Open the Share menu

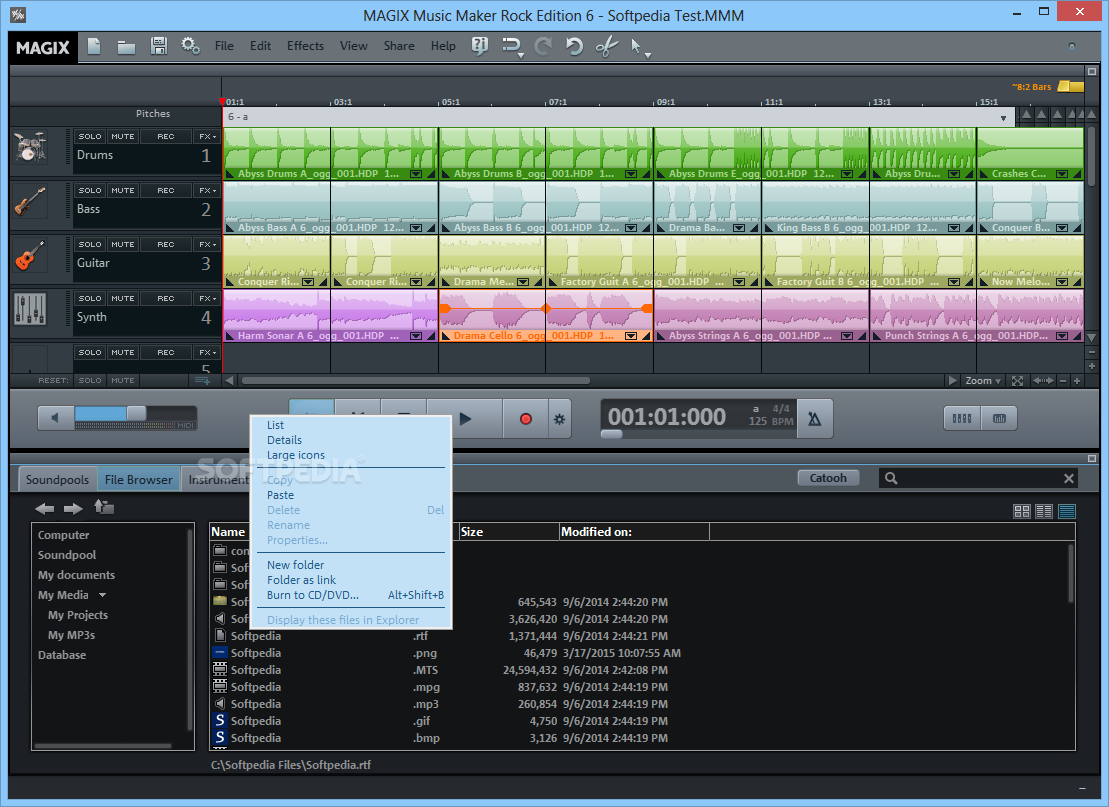click(399, 45)
